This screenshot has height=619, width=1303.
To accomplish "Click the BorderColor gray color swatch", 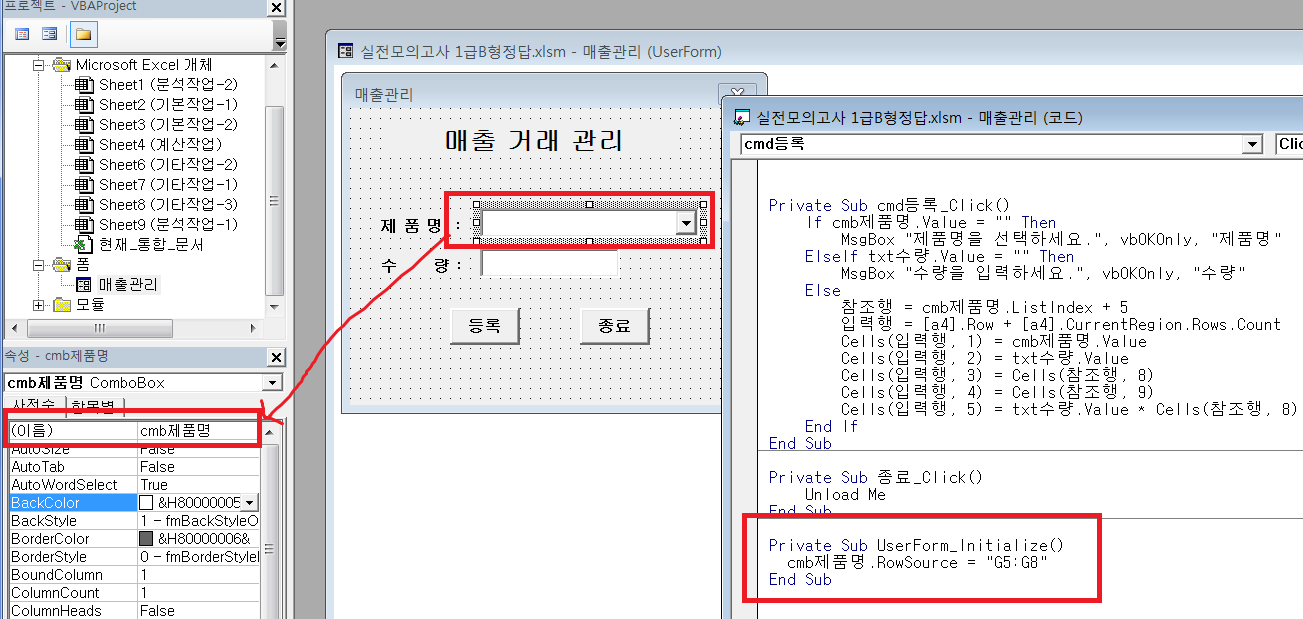I will (x=146, y=539).
